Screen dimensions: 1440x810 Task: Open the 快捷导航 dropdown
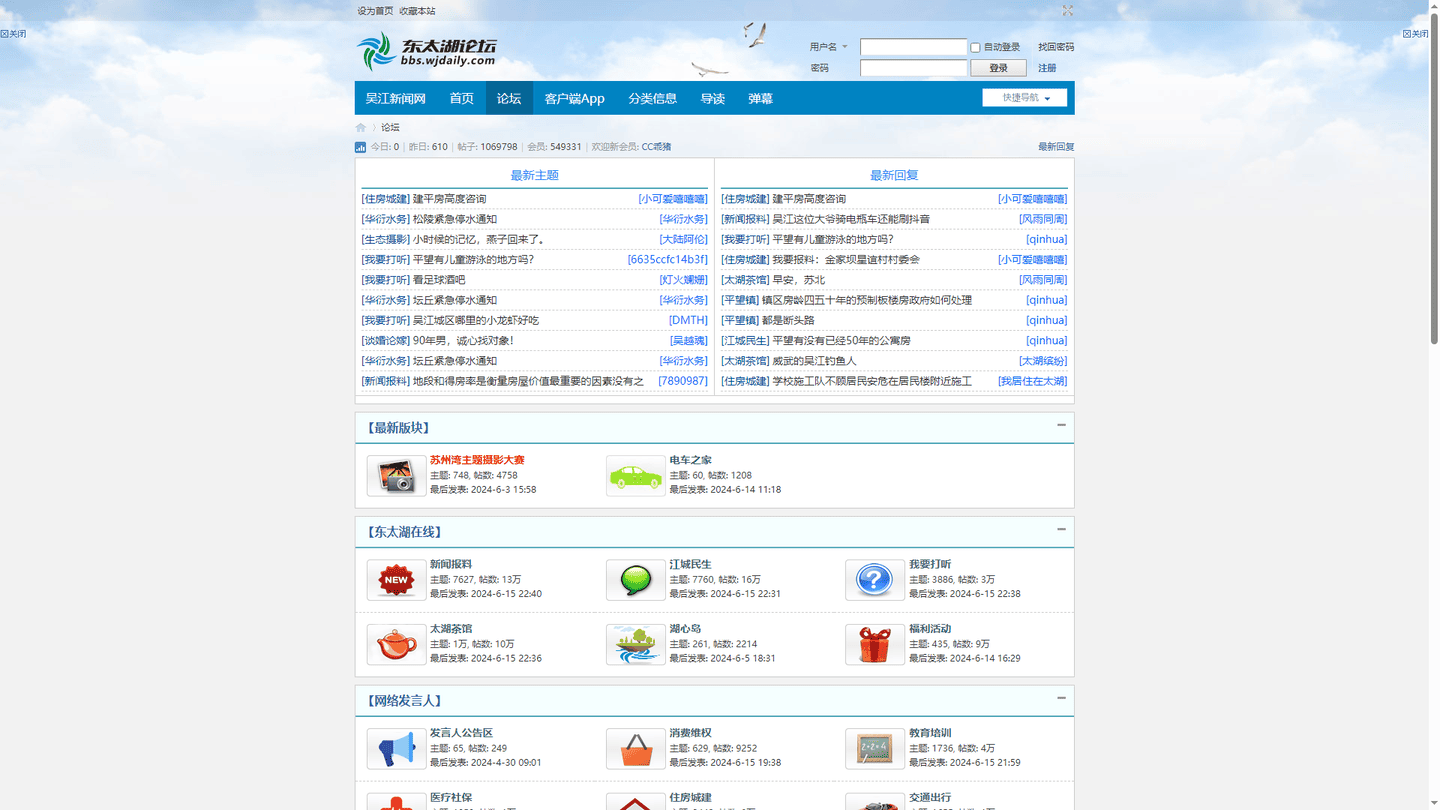(x=1024, y=98)
